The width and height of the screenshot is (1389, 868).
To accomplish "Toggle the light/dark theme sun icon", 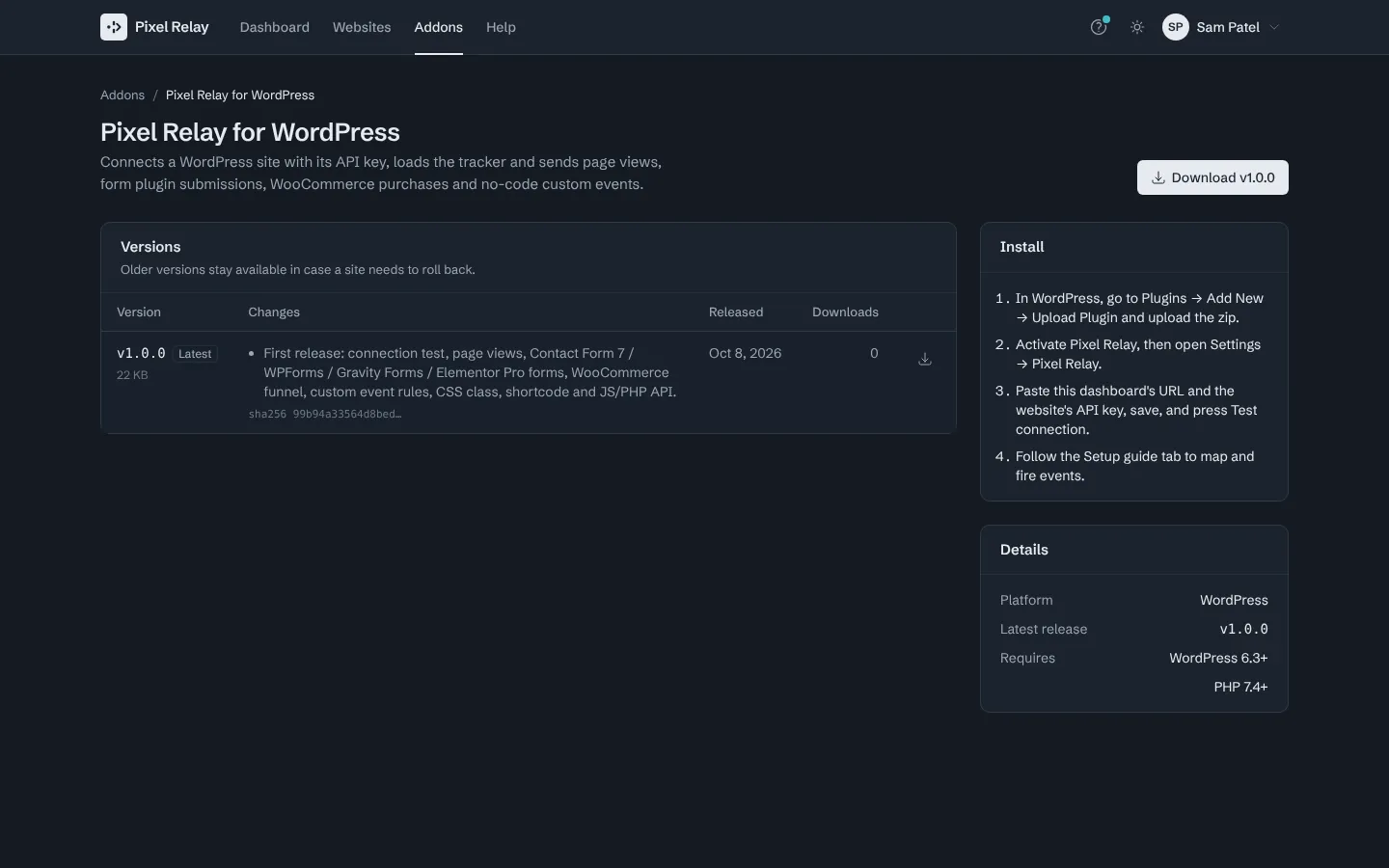I will 1137,27.
